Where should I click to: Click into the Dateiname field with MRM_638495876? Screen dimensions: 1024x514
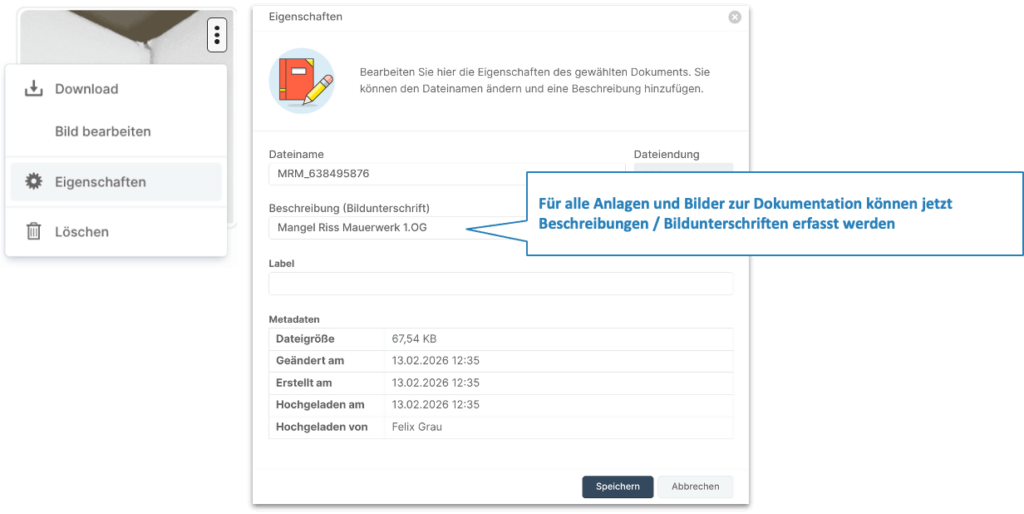tap(445, 174)
